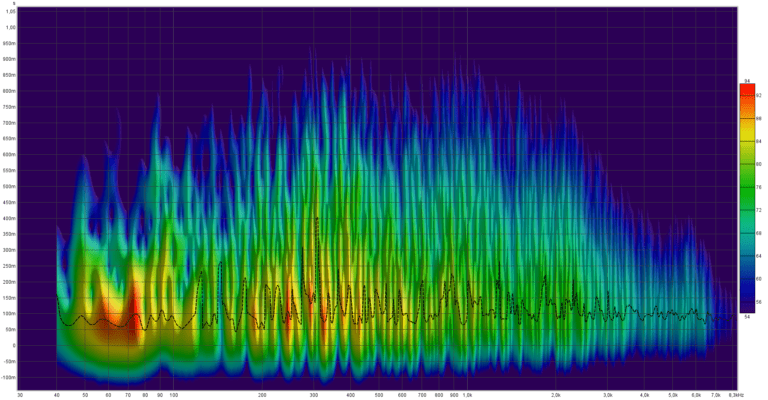Click the 0 label on time axis

pyautogui.click(x=14, y=345)
